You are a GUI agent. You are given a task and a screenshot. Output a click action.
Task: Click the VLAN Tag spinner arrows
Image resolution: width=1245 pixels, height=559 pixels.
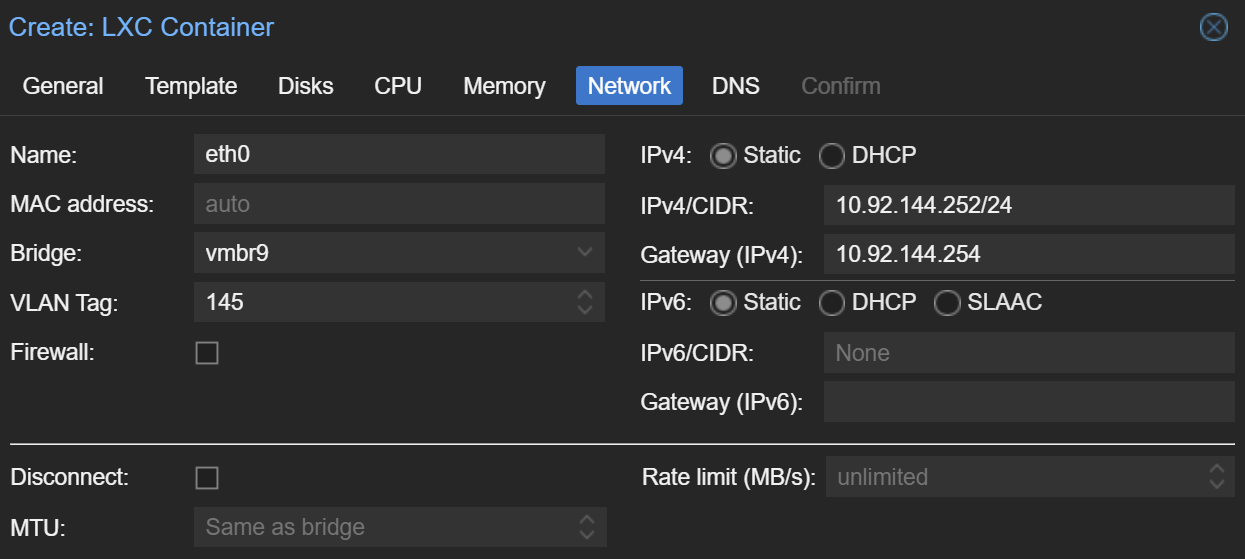[585, 302]
